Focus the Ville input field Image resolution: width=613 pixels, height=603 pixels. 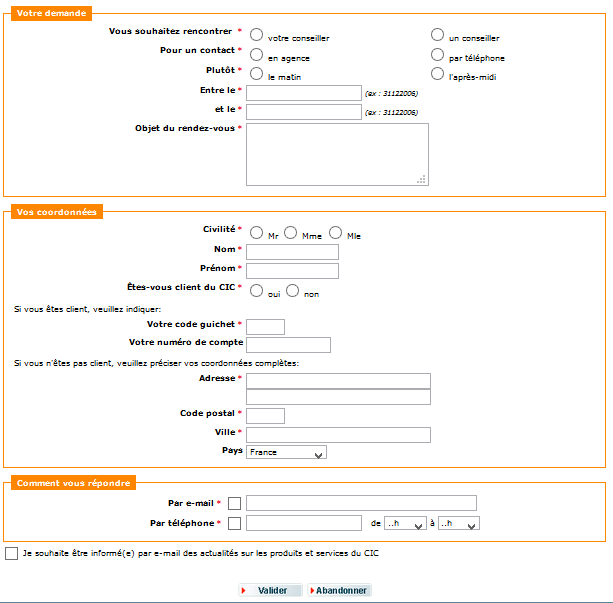[339, 435]
